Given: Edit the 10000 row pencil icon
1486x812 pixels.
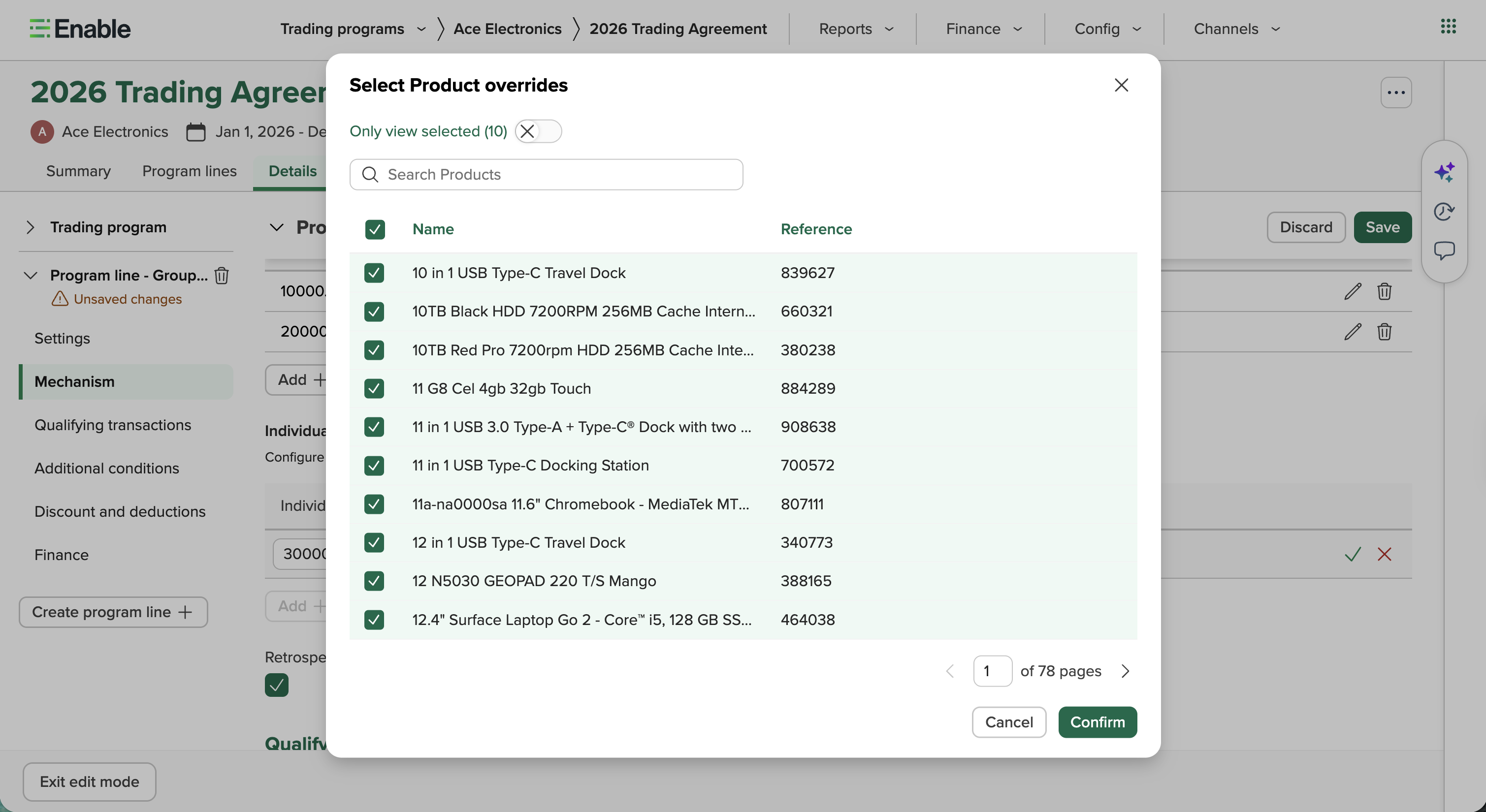Looking at the screenshot, I should point(1353,291).
